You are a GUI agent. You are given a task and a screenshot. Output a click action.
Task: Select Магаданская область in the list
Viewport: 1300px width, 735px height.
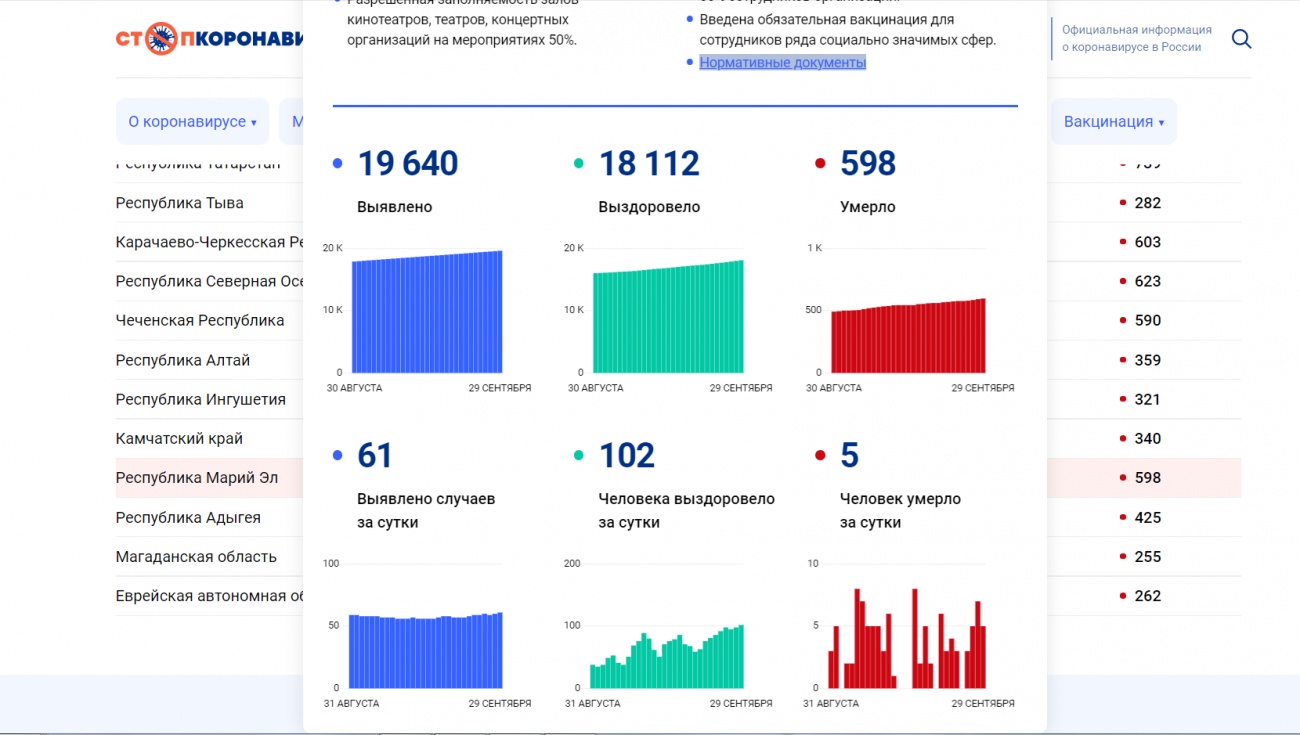(196, 557)
